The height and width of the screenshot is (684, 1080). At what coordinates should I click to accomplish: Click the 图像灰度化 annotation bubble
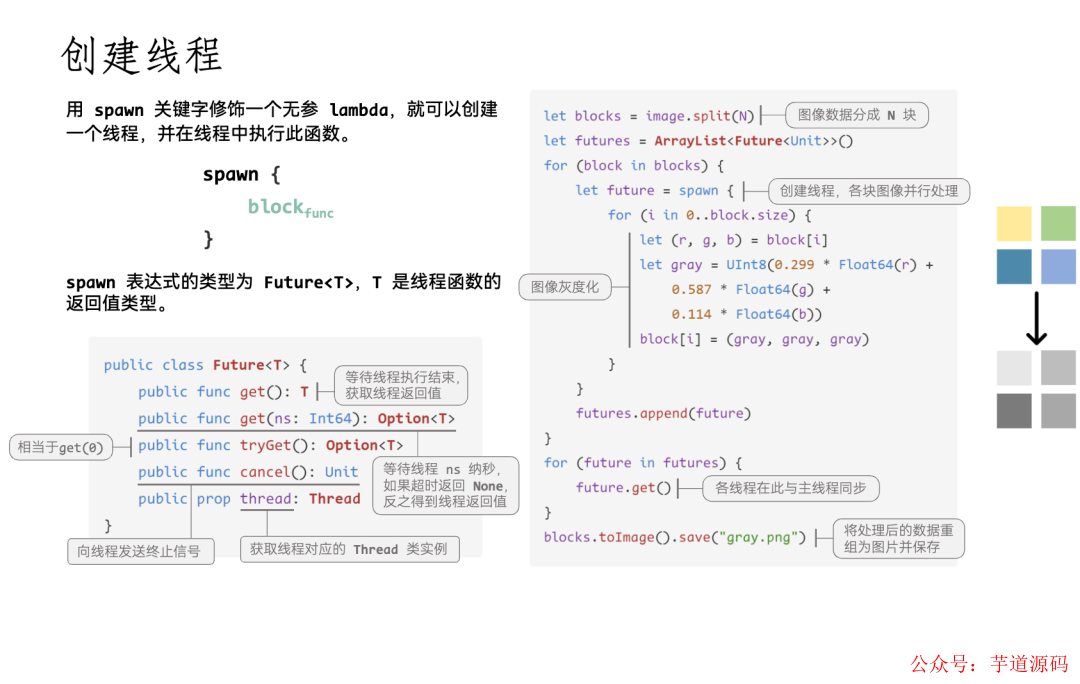(564, 287)
